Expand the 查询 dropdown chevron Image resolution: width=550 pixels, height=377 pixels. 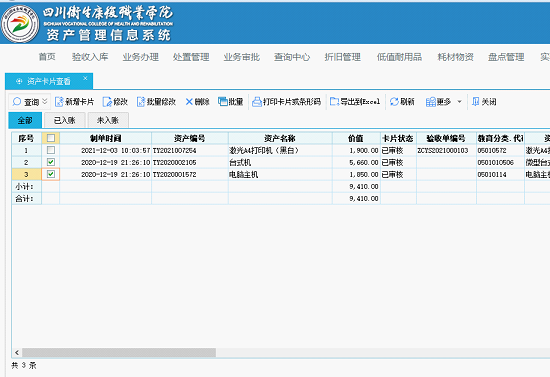(45, 101)
